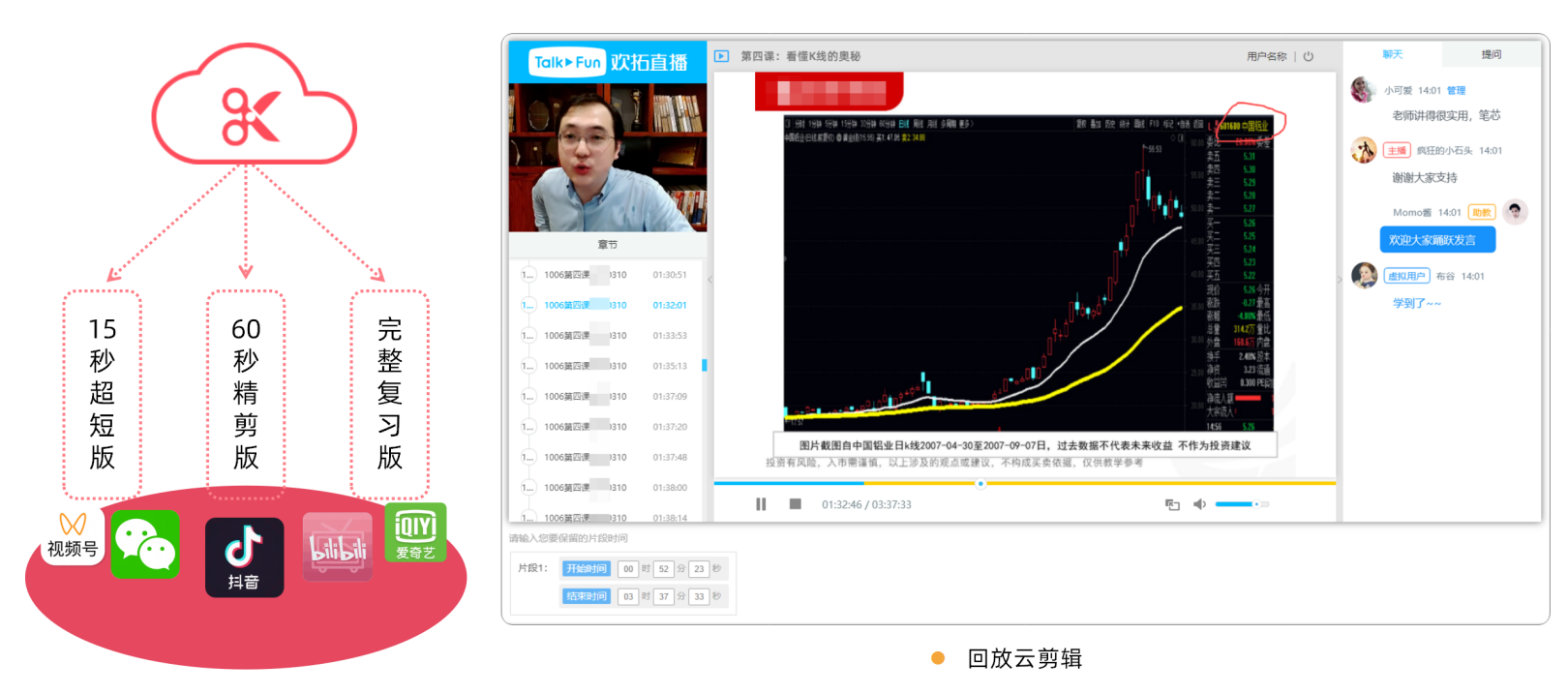This screenshot has height=694, width=1568.
Task: Jump to the chapter at 01:33:53
Action: pyautogui.click(x=607, y=336)
